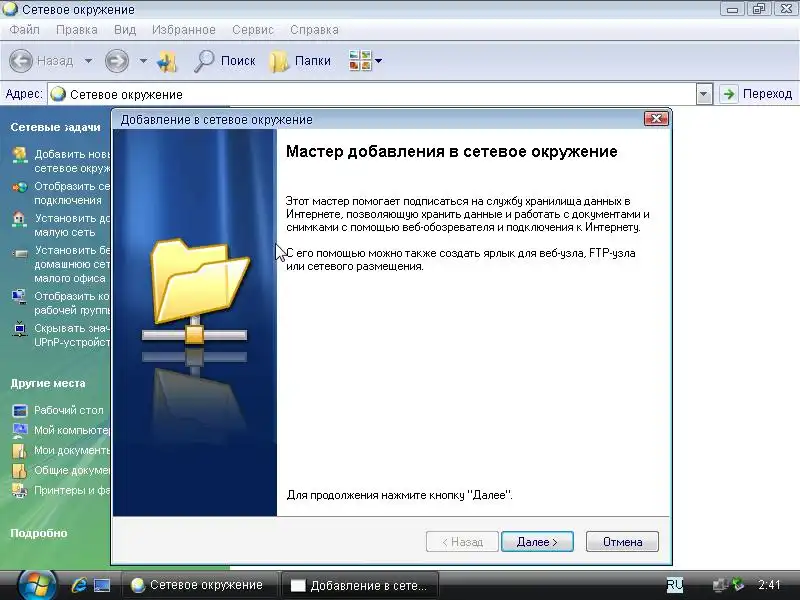Click the 2:41 taskbar clock
The image size is (800, 600).
click(769, 585)
